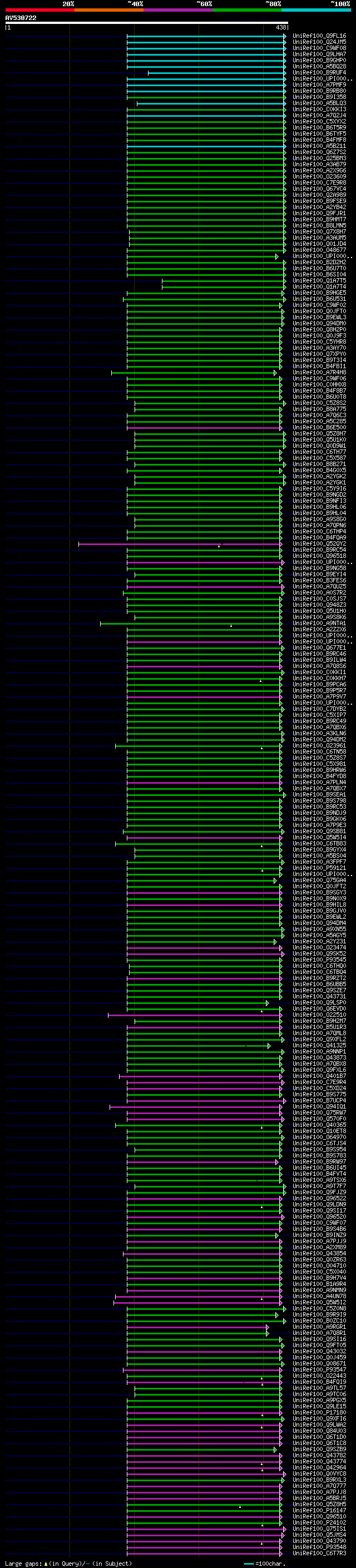The height and width of the screenshot is (1568, 356).
Task: Choose the UniRef100_A7Q2J4 hit label
Action: [319, 115]
